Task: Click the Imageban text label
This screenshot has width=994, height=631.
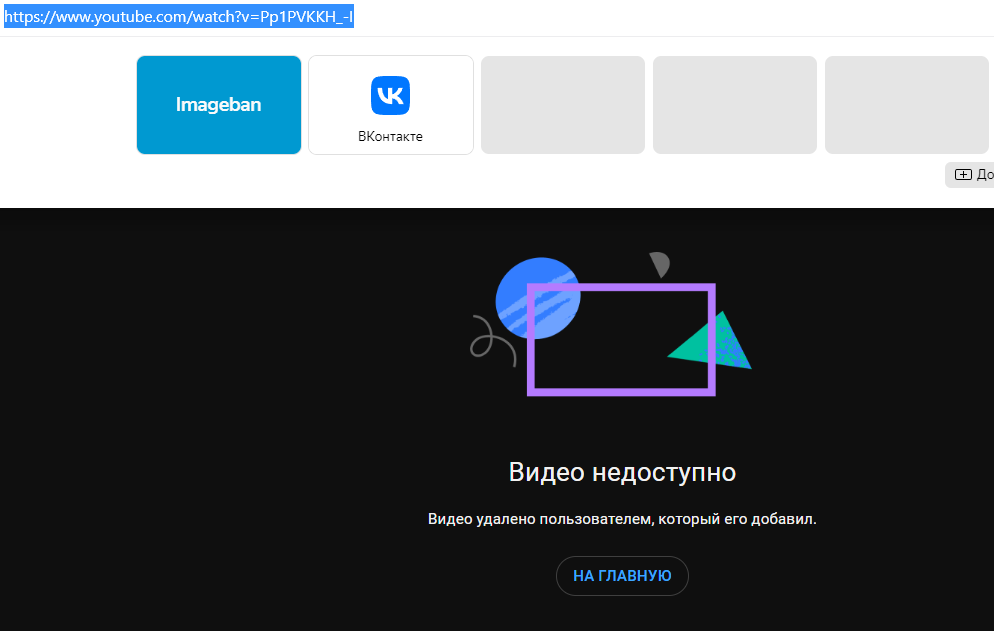Action: point(218,105)
